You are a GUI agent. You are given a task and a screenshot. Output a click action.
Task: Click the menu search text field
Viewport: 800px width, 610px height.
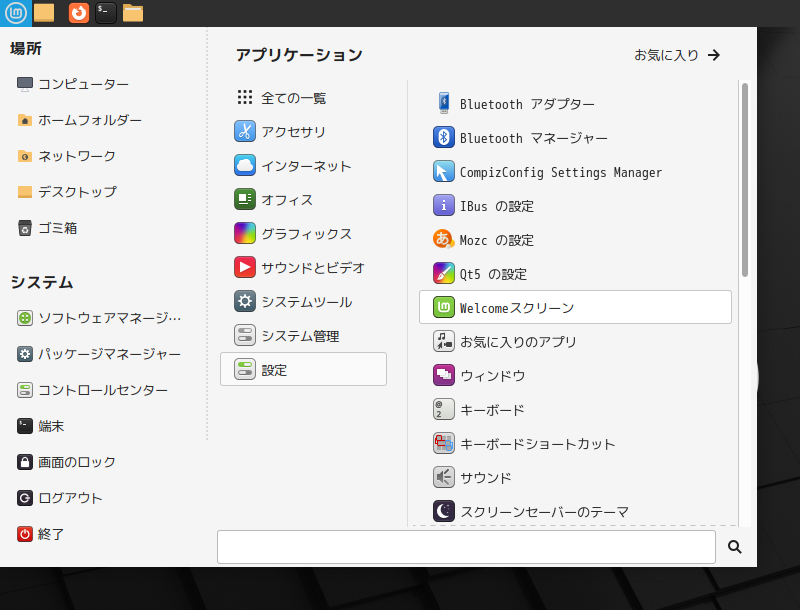(x=466, y=547)
